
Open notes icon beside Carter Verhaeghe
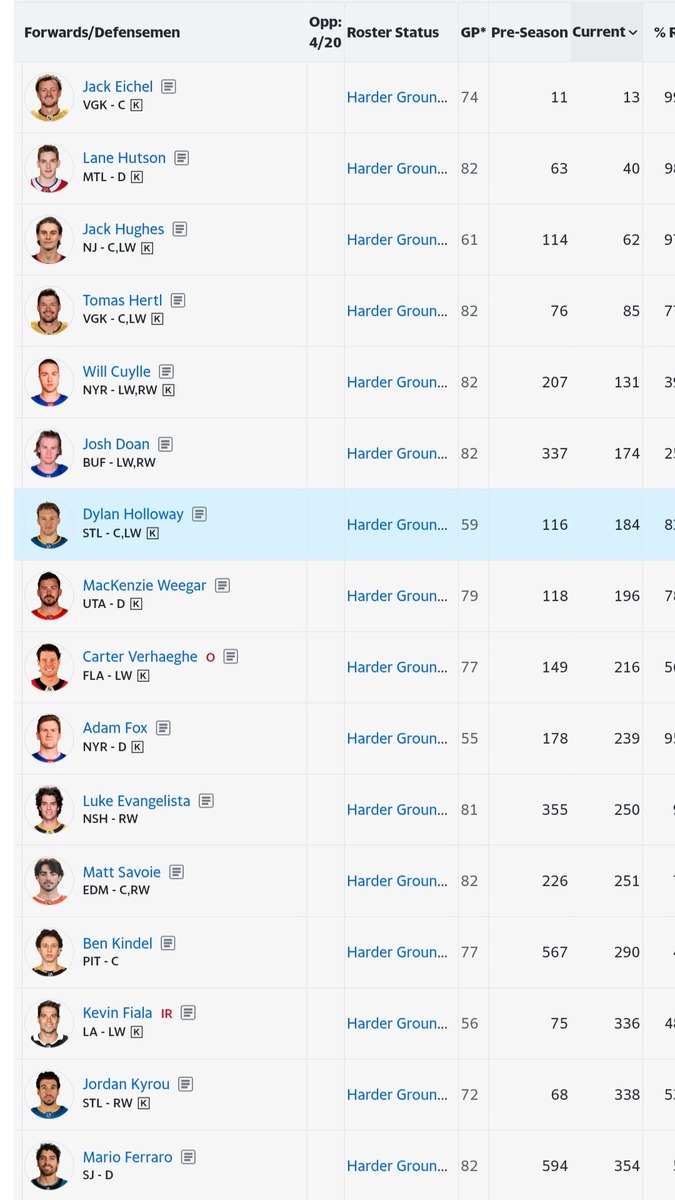coord(230,657)
